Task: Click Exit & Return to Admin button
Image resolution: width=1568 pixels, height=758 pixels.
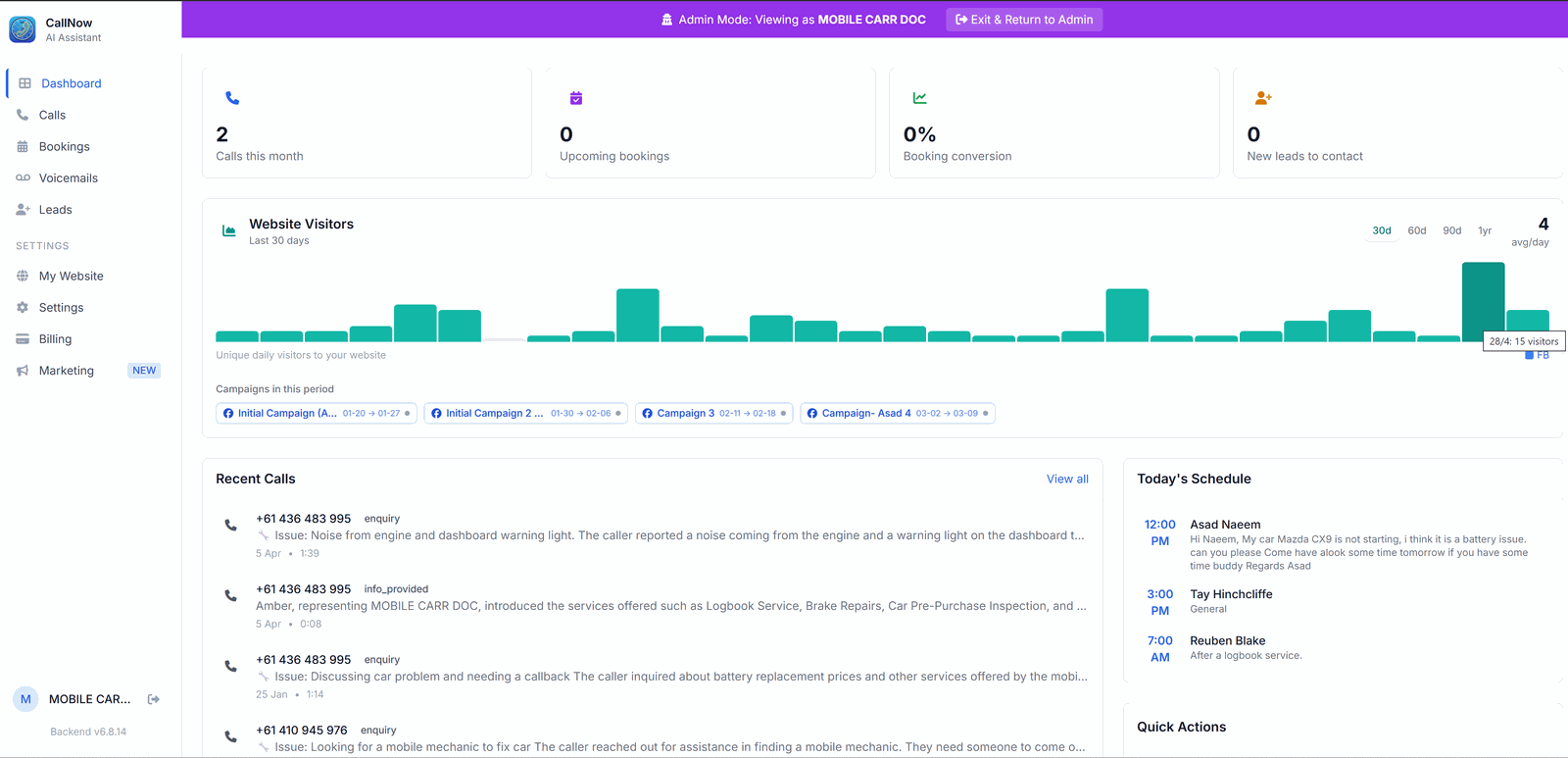Action: (x=1024, y=20)
